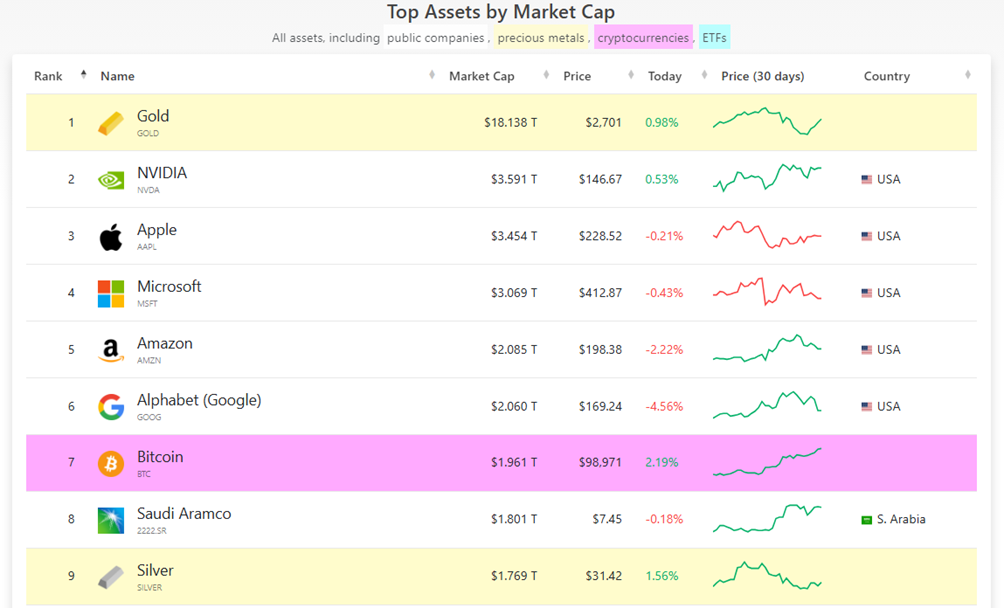Click Microsoft's 30-day price chart
Image resolution: width=1004 pixels, height=608 pixels.
pos(767,292)
